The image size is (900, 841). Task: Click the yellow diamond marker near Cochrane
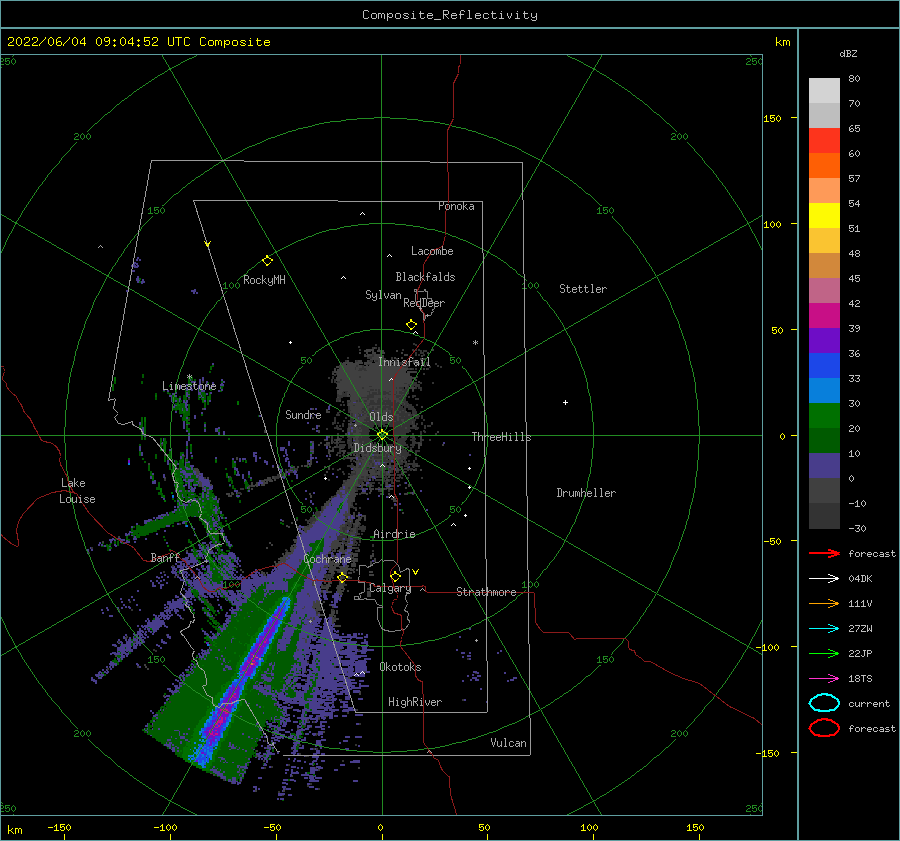(x=342, y=578)
